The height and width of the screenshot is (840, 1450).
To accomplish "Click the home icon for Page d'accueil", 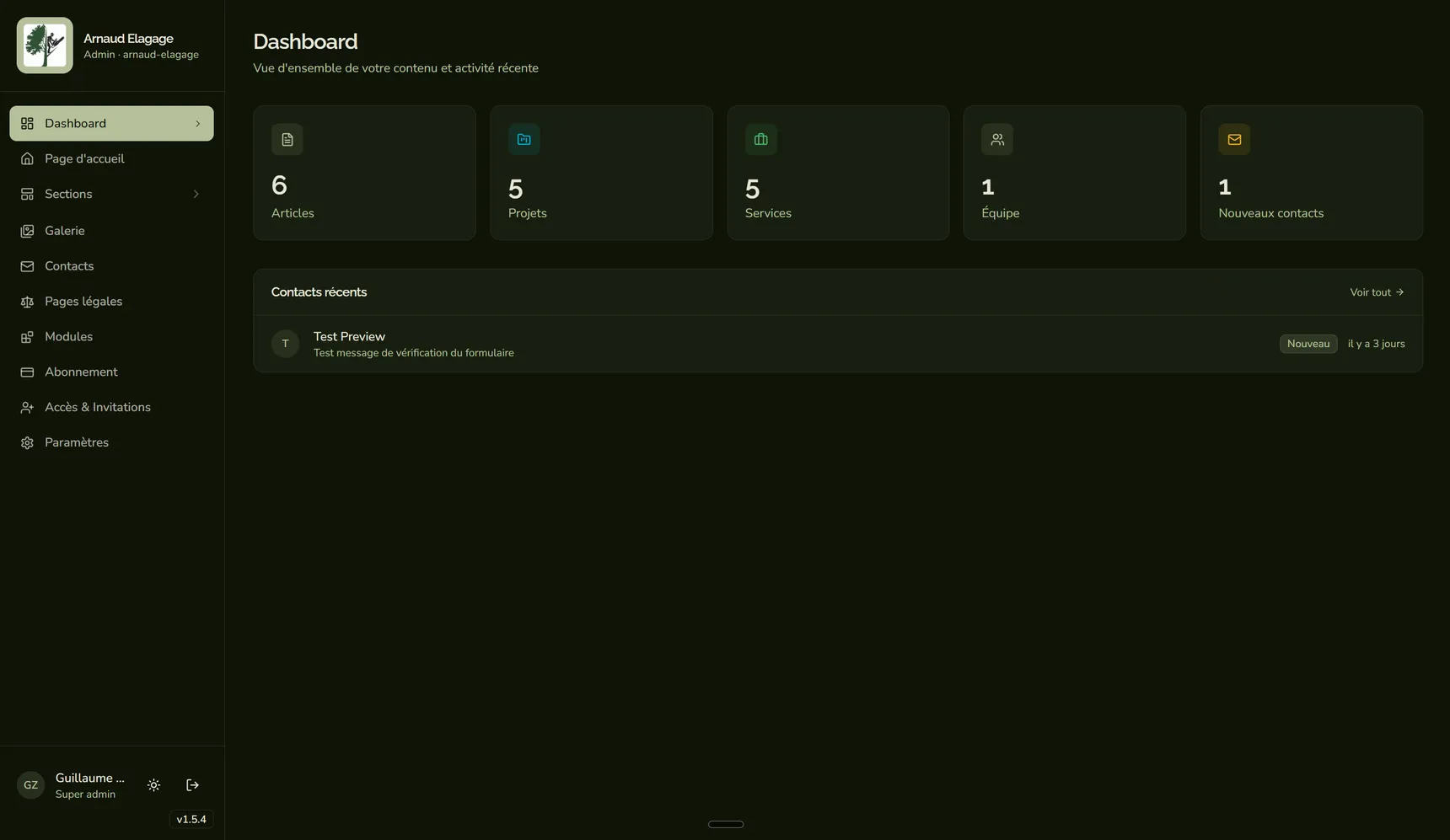I will click(x=27, y=159).
